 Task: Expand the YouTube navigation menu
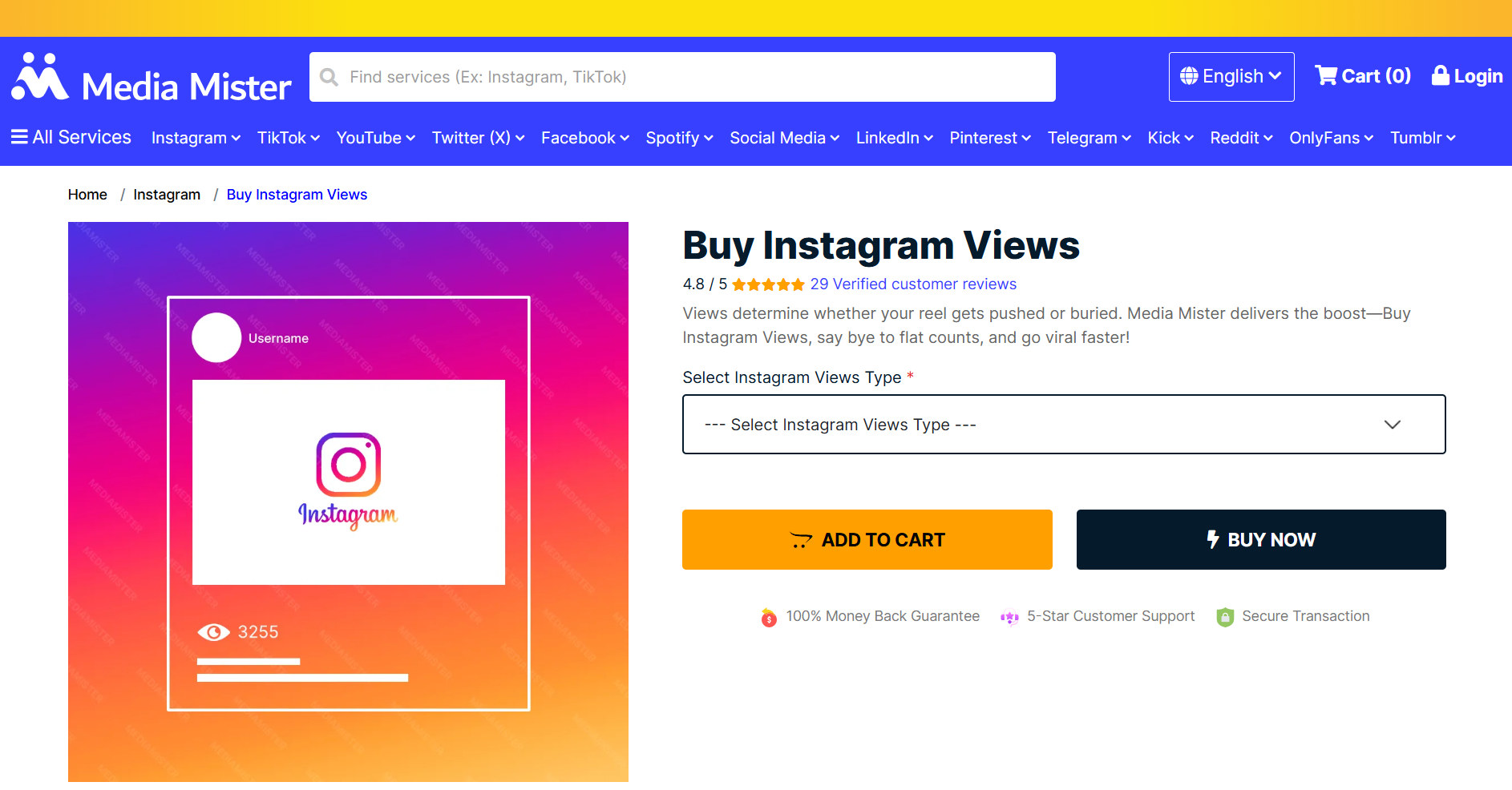tap(375, 138)
